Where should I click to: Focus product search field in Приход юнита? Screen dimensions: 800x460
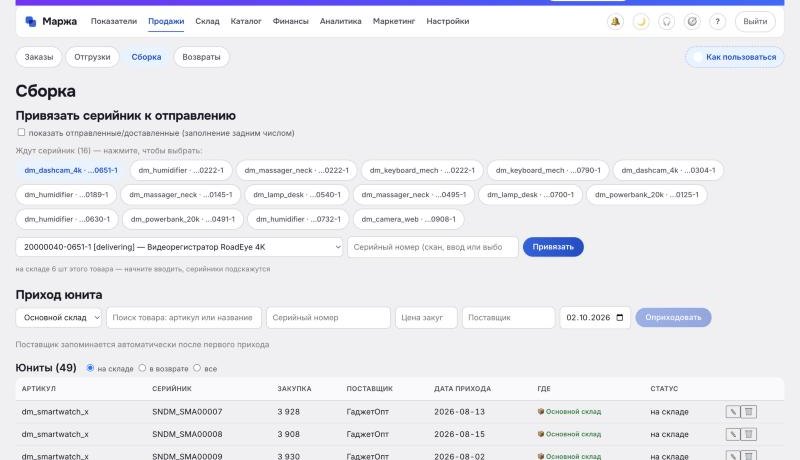pos(184,317)
